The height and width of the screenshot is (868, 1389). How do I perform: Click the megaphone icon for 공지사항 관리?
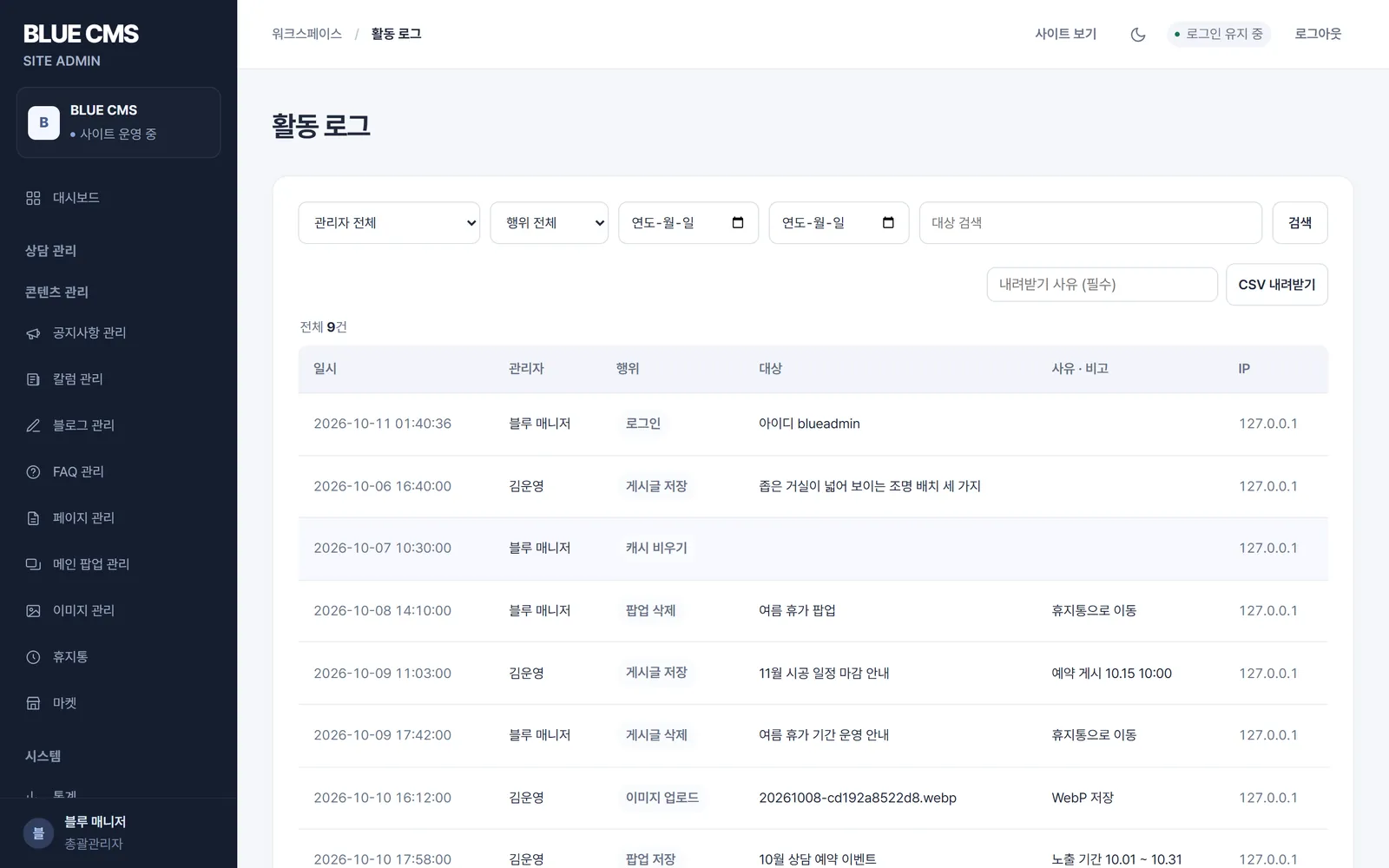click(33, 333)
